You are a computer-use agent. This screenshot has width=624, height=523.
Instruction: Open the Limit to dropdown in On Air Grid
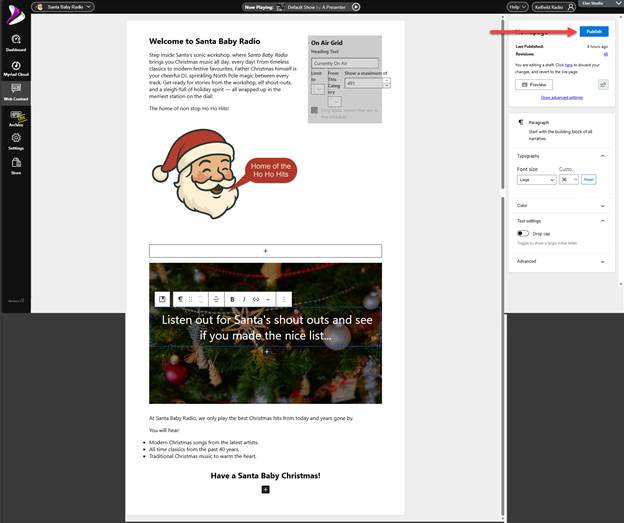click(x=318, y=89)
